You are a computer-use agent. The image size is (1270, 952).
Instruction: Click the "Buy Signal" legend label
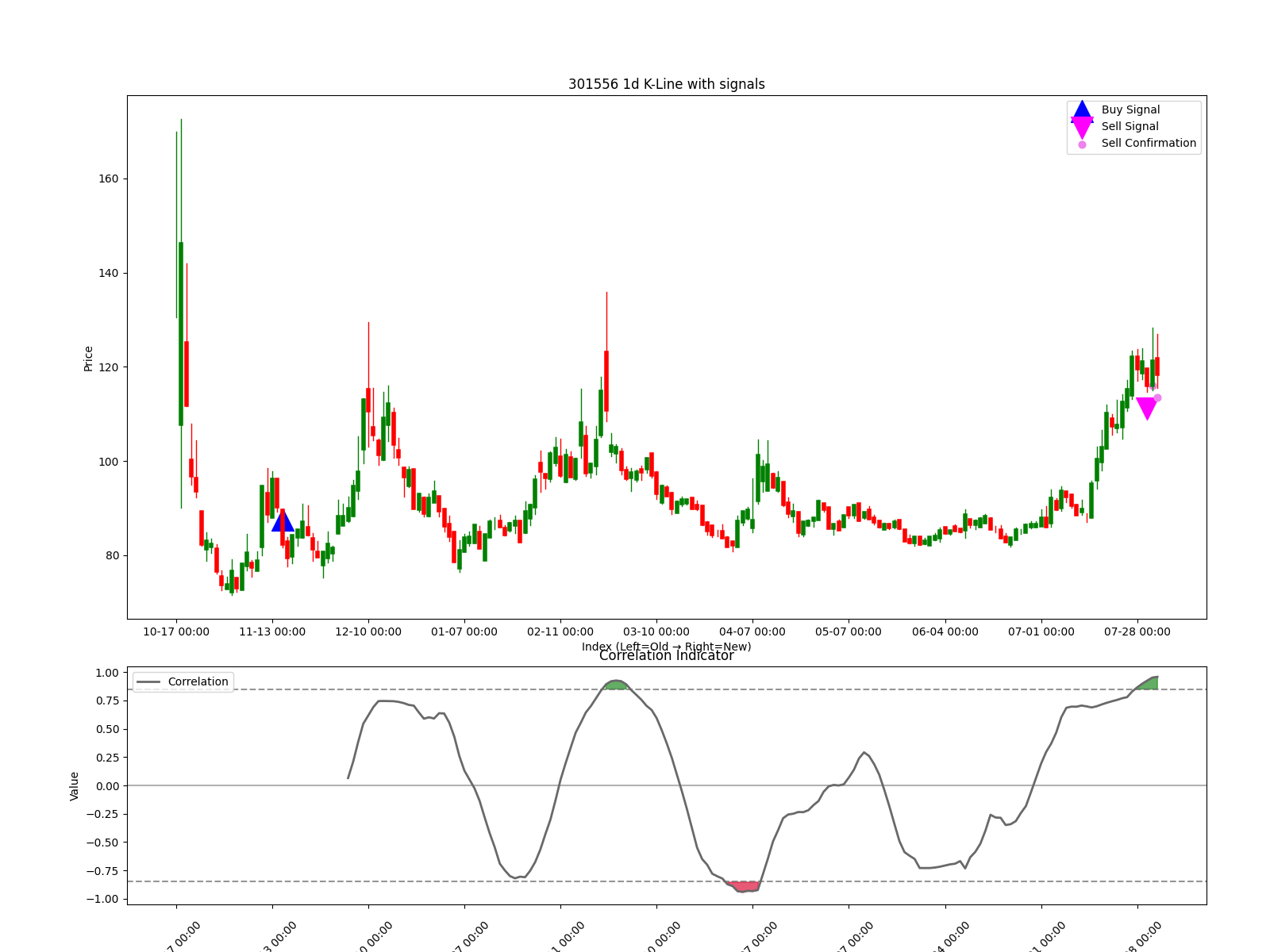click(1130, 109)
